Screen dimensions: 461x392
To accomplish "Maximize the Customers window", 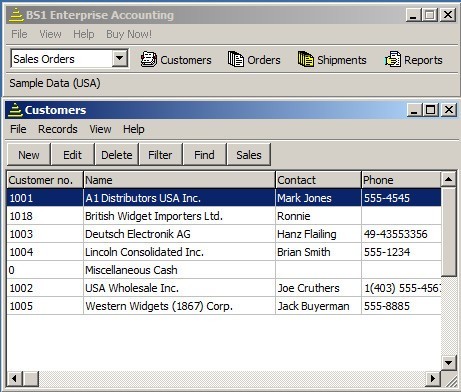I will (430, 110).
